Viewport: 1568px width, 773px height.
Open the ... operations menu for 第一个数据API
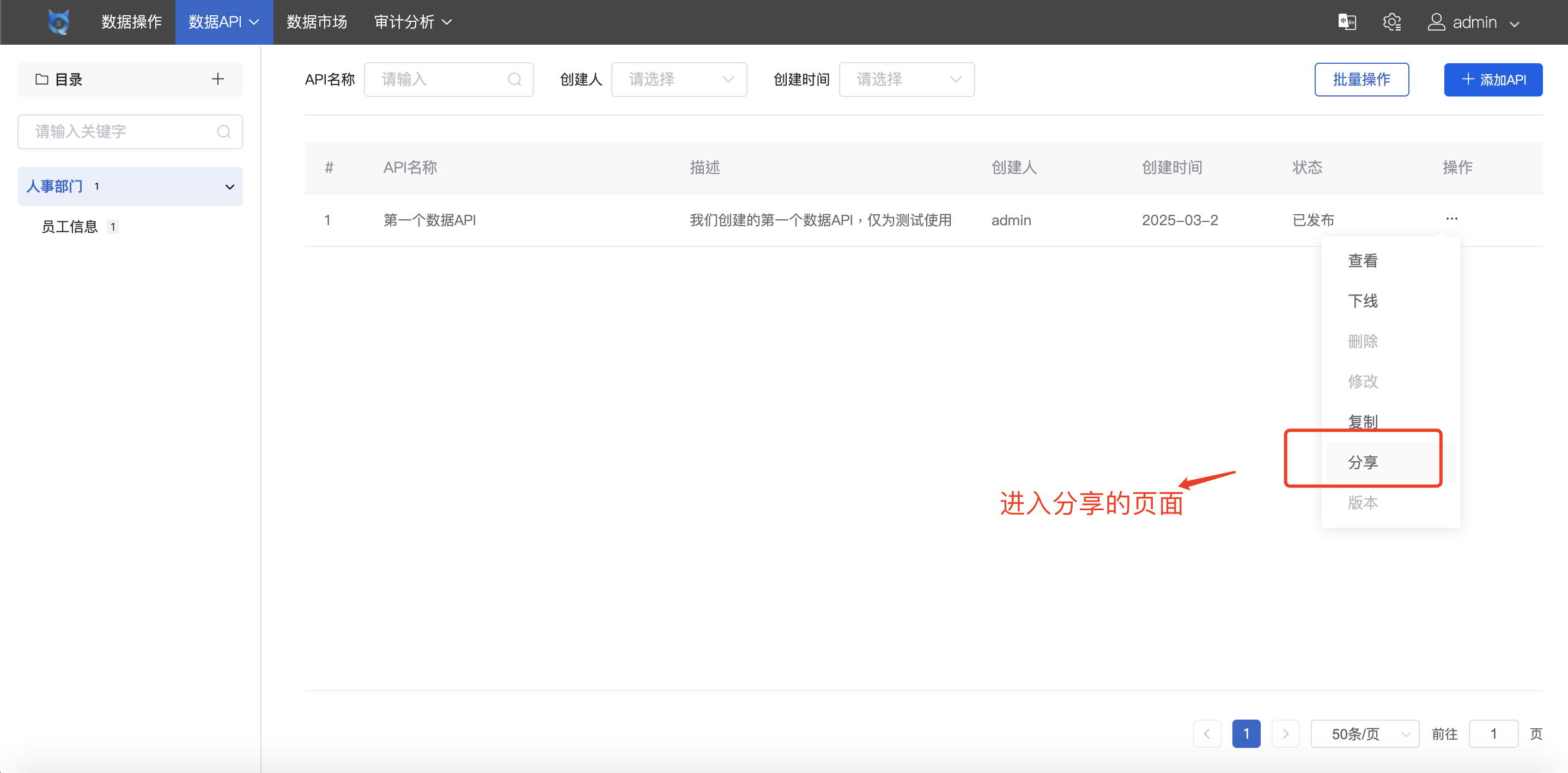click(x=1452, y=218)
